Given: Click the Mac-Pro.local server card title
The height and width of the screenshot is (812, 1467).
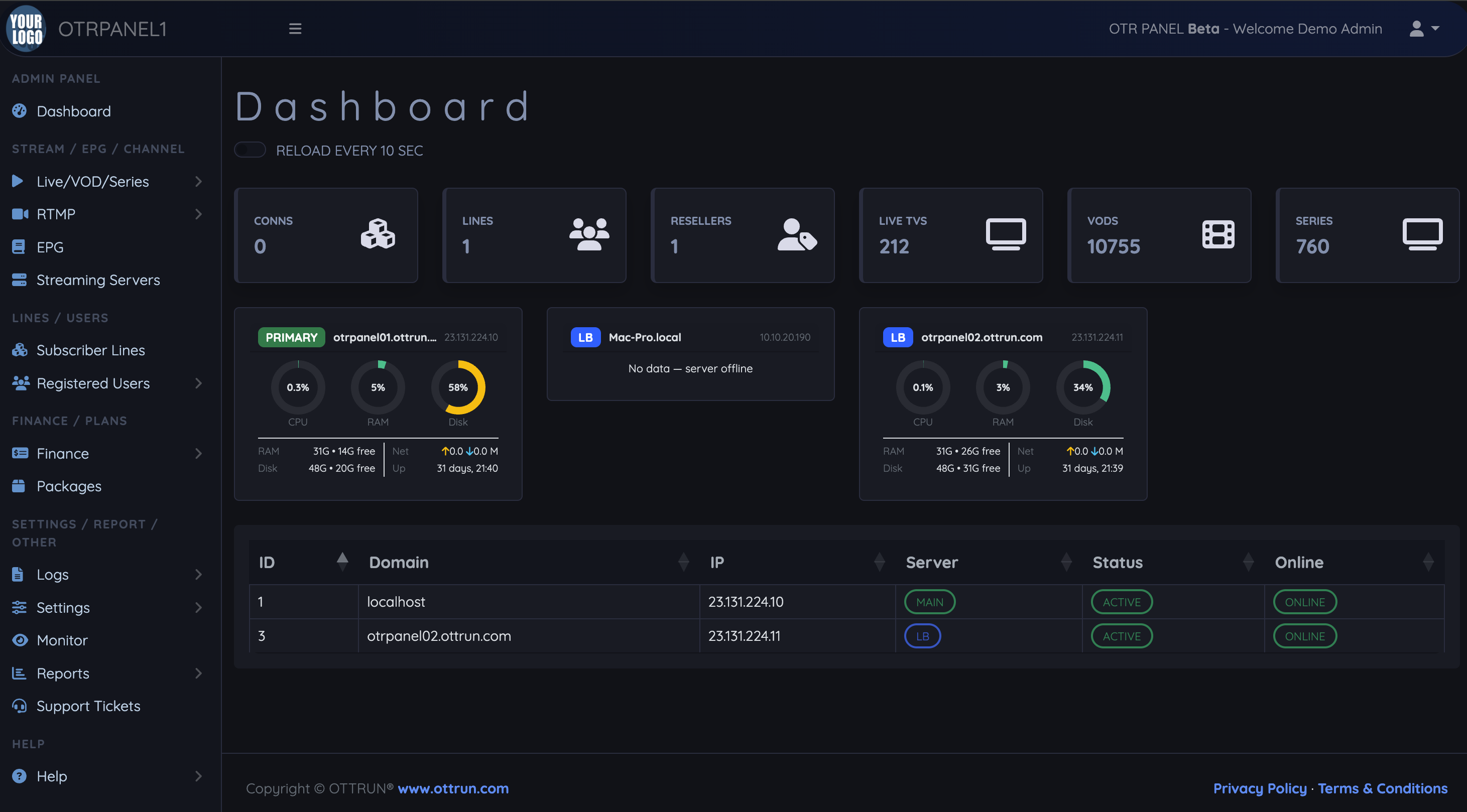Looking at the screenshot, I should [x=645, y=337].
